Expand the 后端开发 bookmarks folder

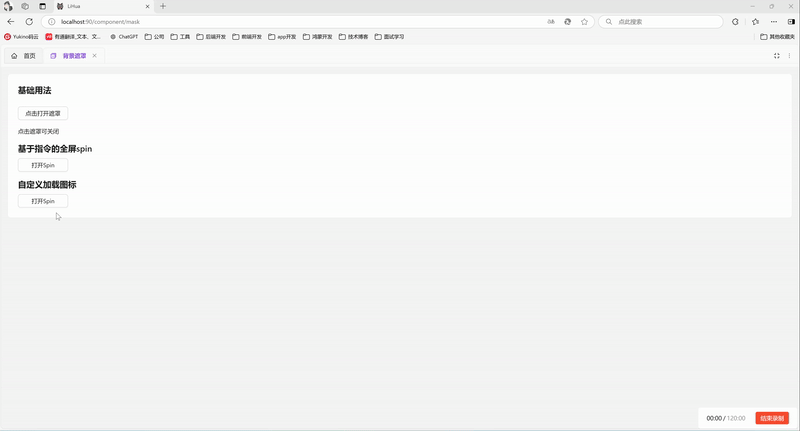pos(211,37)
